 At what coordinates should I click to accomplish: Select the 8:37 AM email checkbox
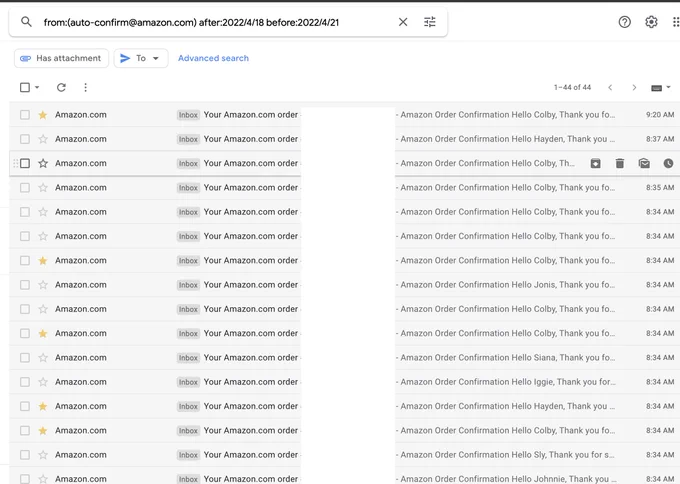pos(25,139)
